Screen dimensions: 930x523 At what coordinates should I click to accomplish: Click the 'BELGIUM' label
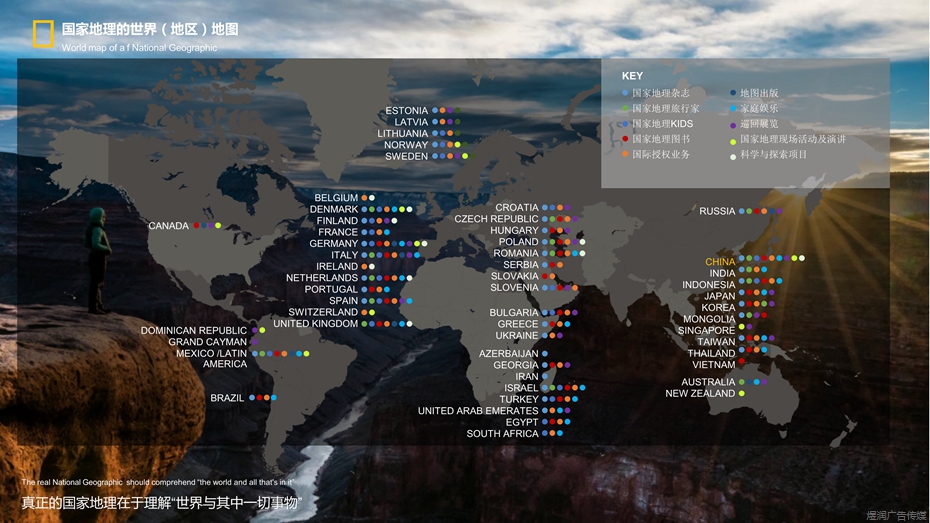[336, 198]
